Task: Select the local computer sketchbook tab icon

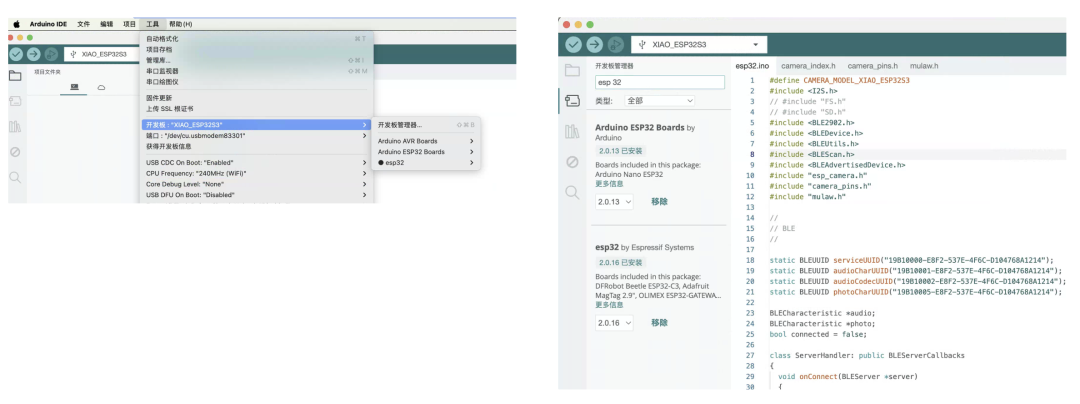Action: (74, 87)
